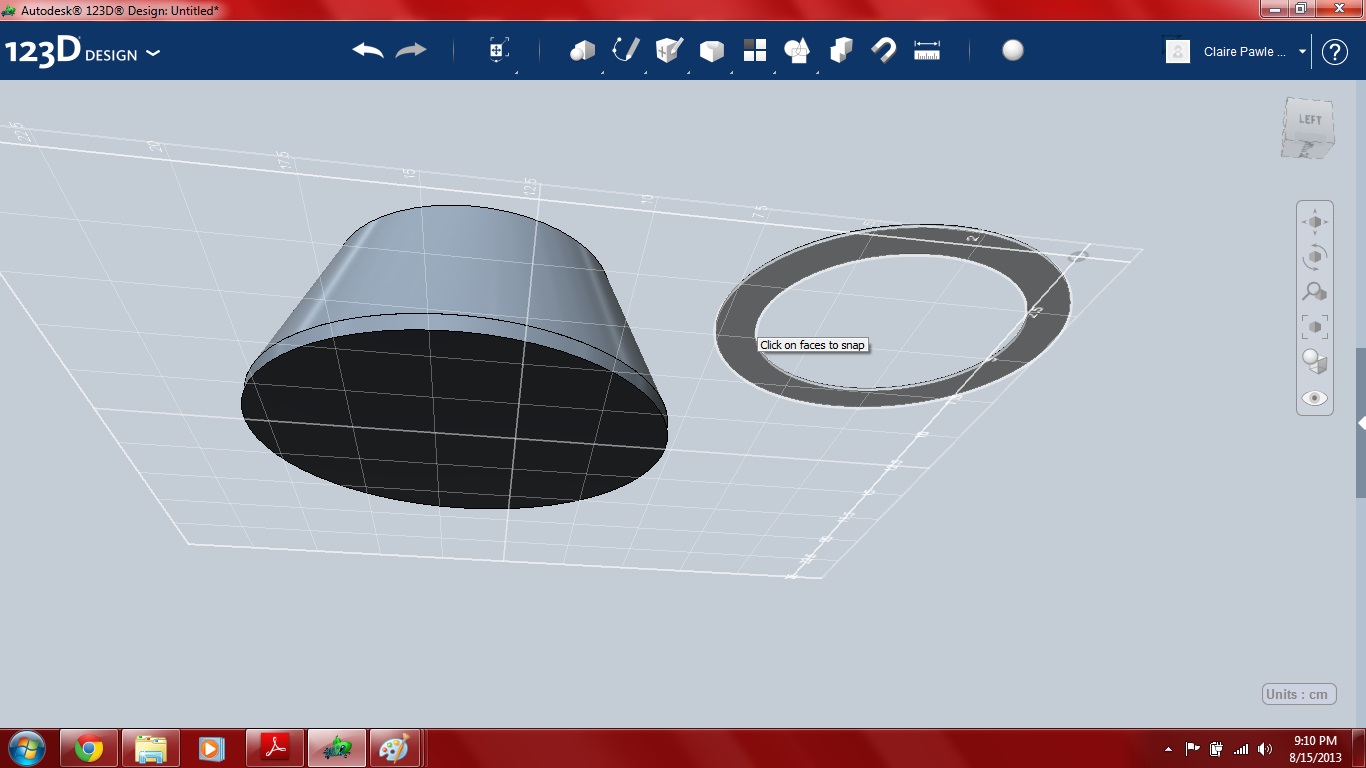
Task: Click the battery power tray icon
Action: (x=1217, y=748)
